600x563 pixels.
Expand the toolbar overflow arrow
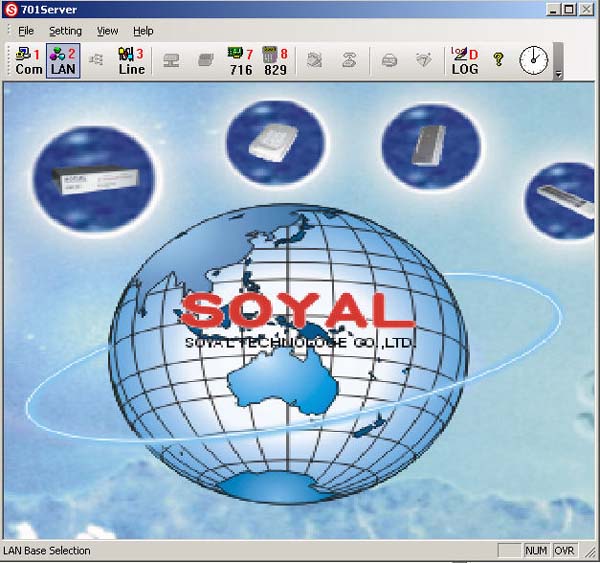click(x=558, y=74)
